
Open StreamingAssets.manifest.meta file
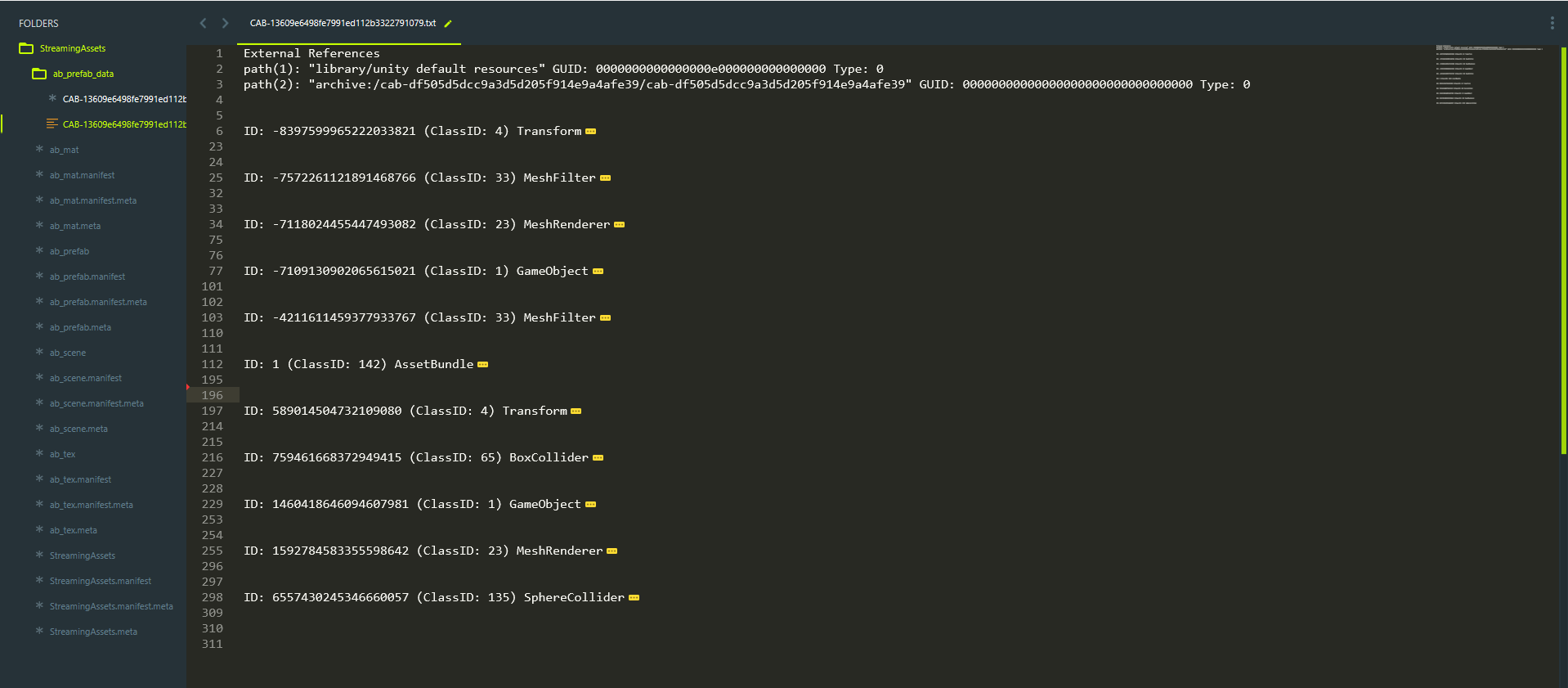click(x=111, y=606)
